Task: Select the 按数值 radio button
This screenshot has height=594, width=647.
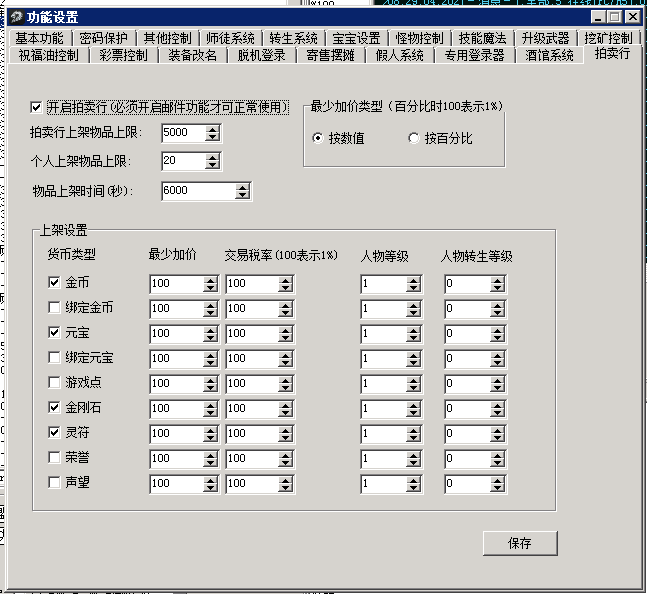Action: click(x=317, y=138)
